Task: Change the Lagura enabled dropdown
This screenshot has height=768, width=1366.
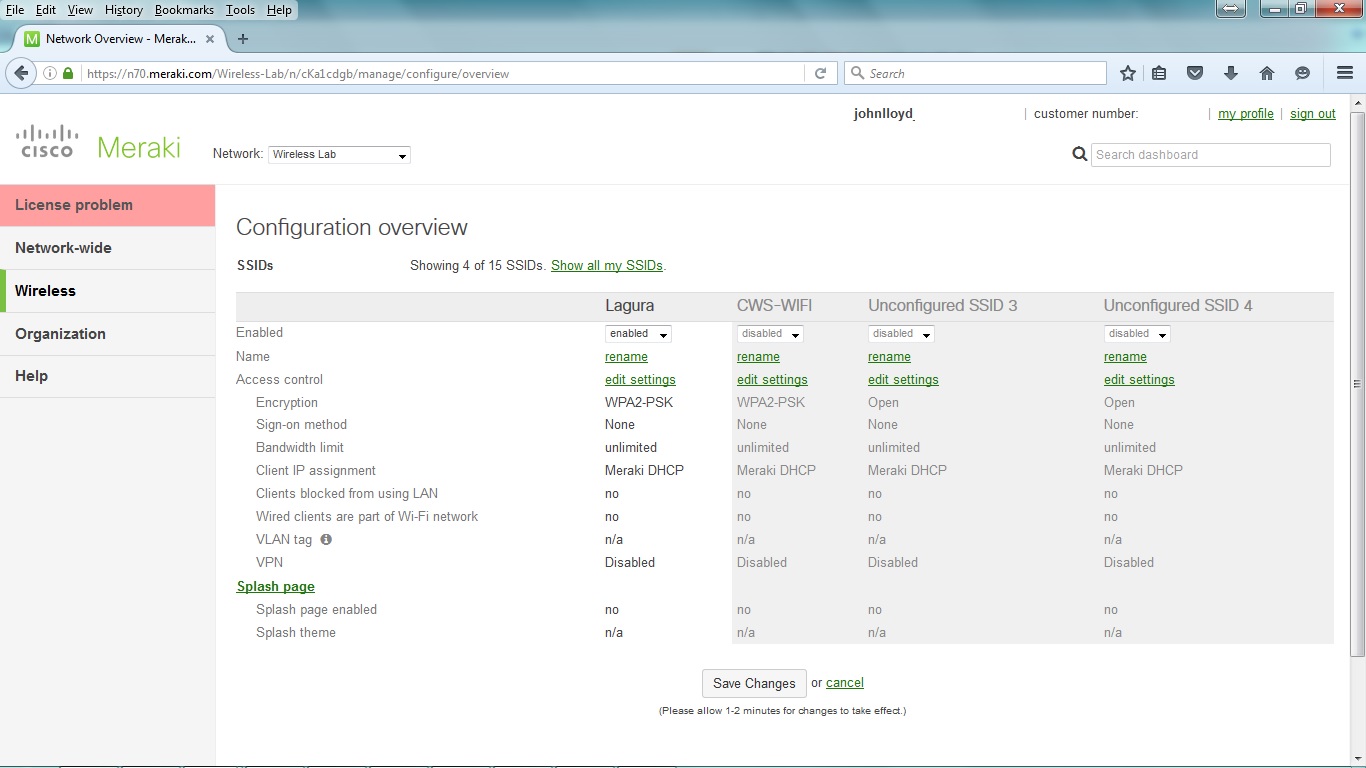Action: [637, 333]
